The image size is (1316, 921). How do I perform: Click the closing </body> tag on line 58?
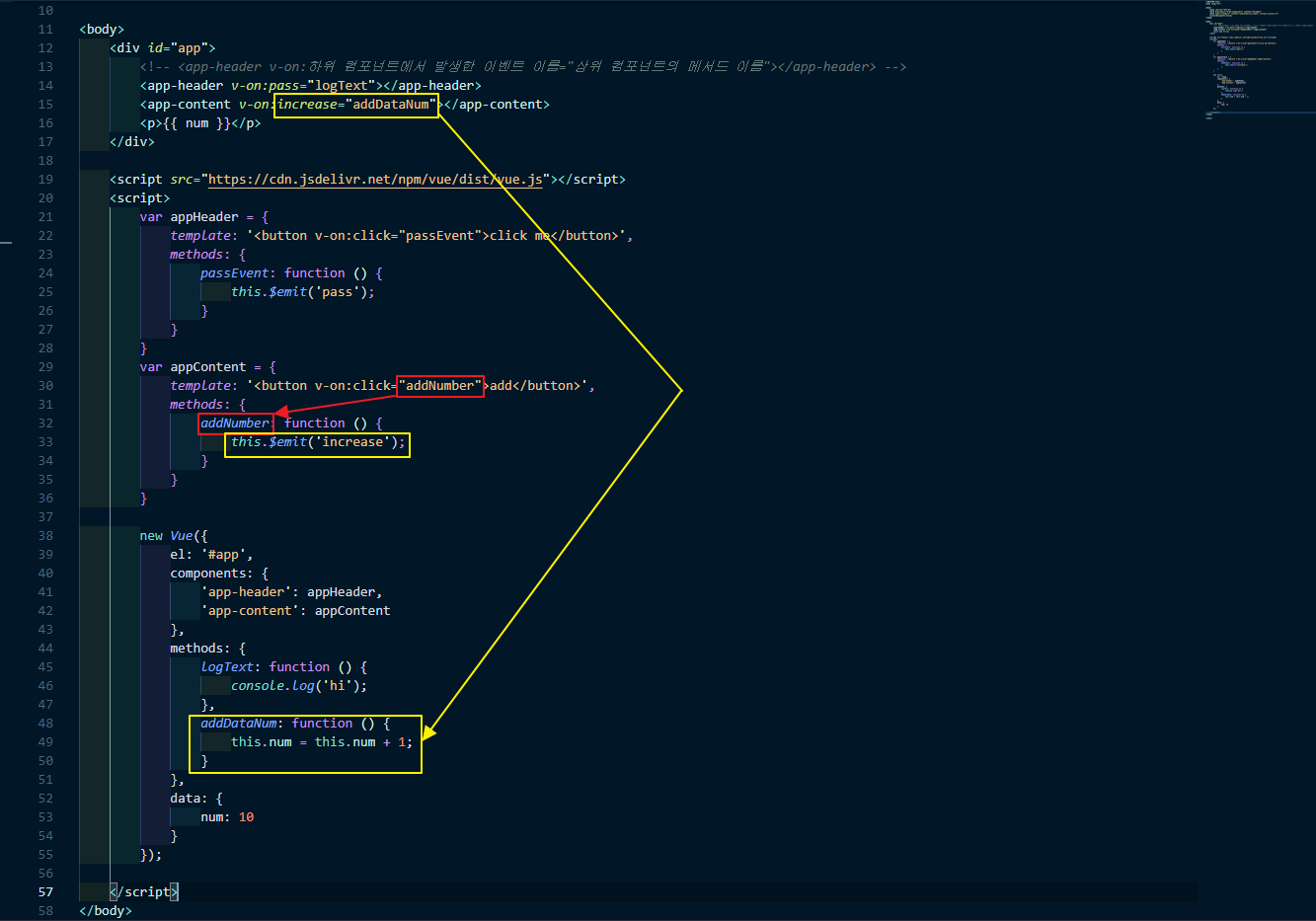106,911
